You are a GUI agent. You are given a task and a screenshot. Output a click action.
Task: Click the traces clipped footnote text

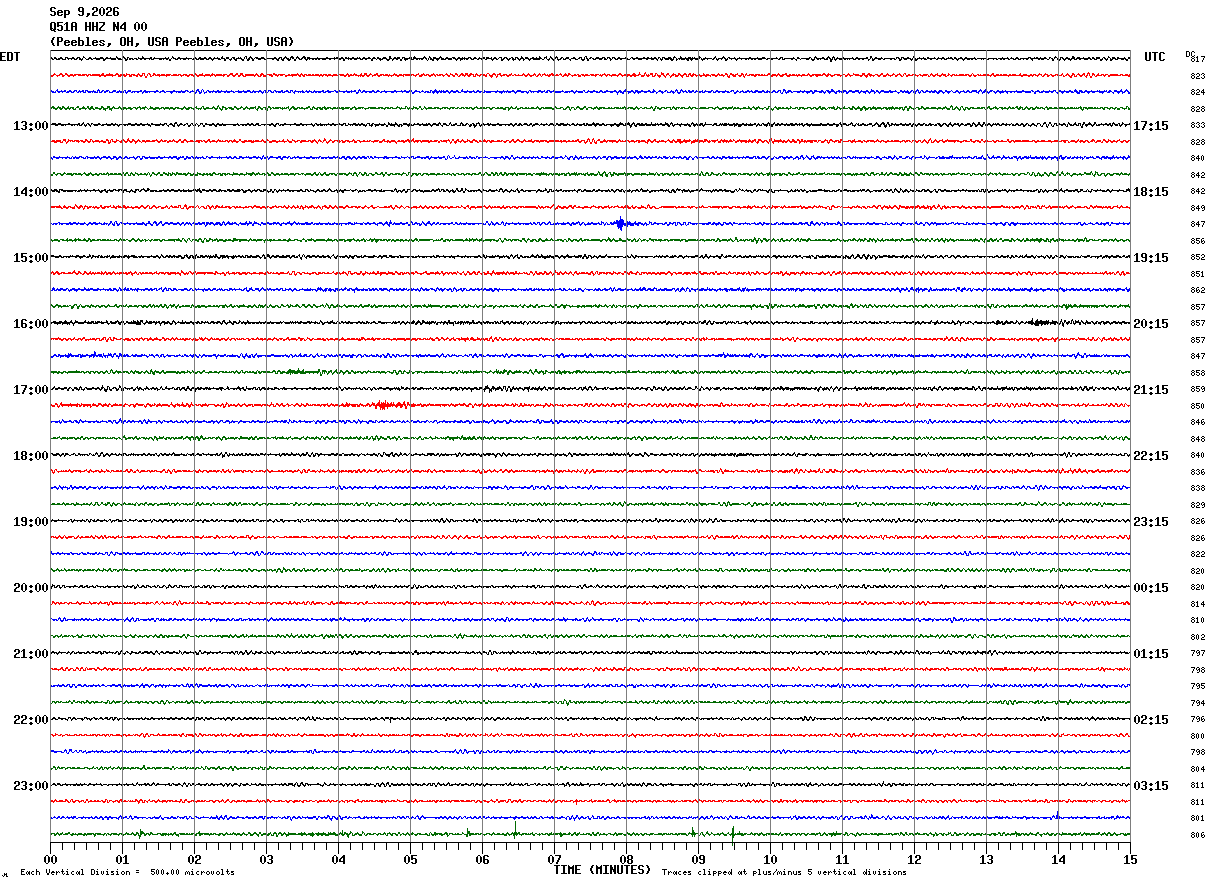coord(784,873)
